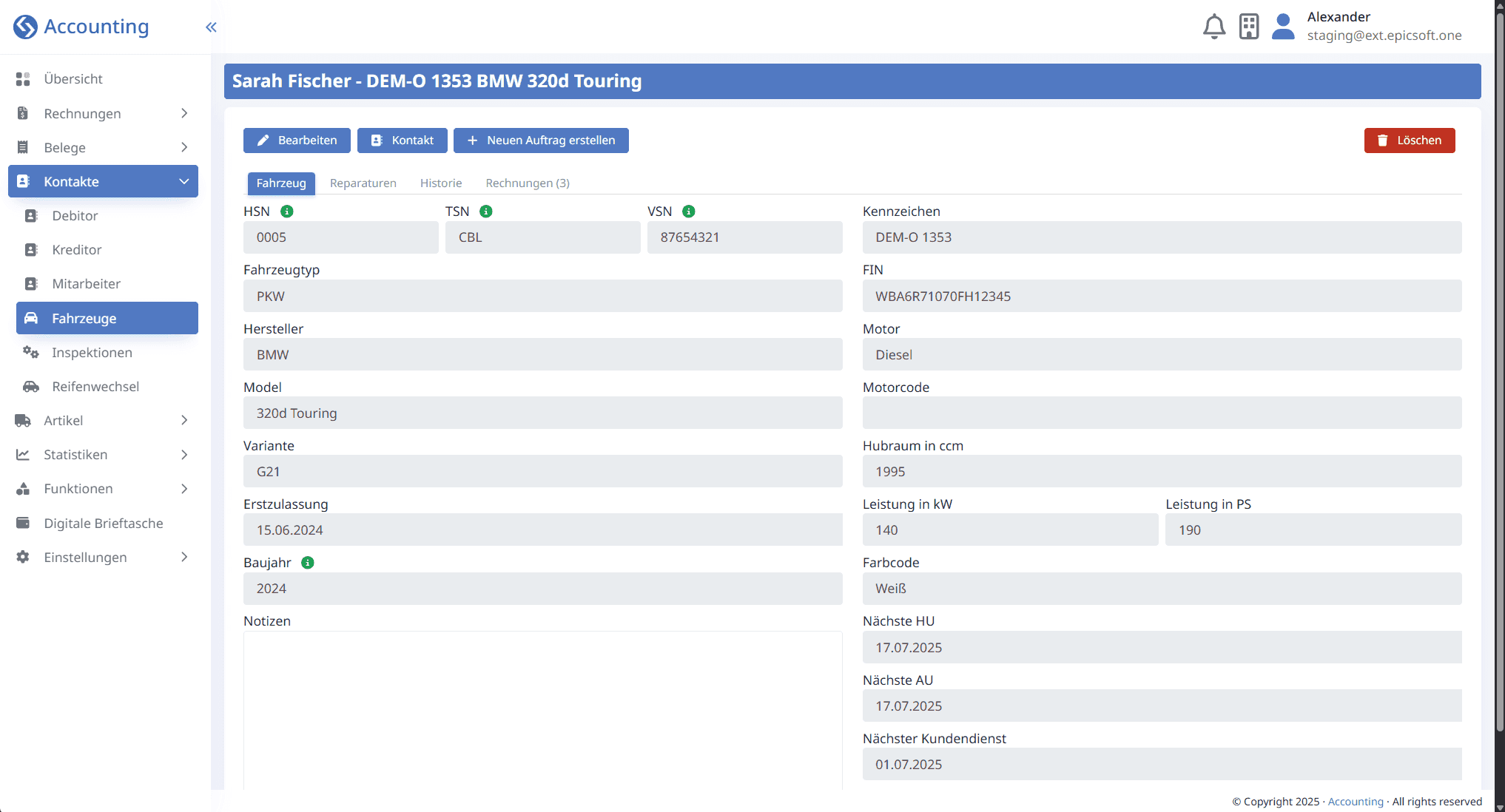Expand the Artikel menu
1505x812 pixels.
point(103,421)
